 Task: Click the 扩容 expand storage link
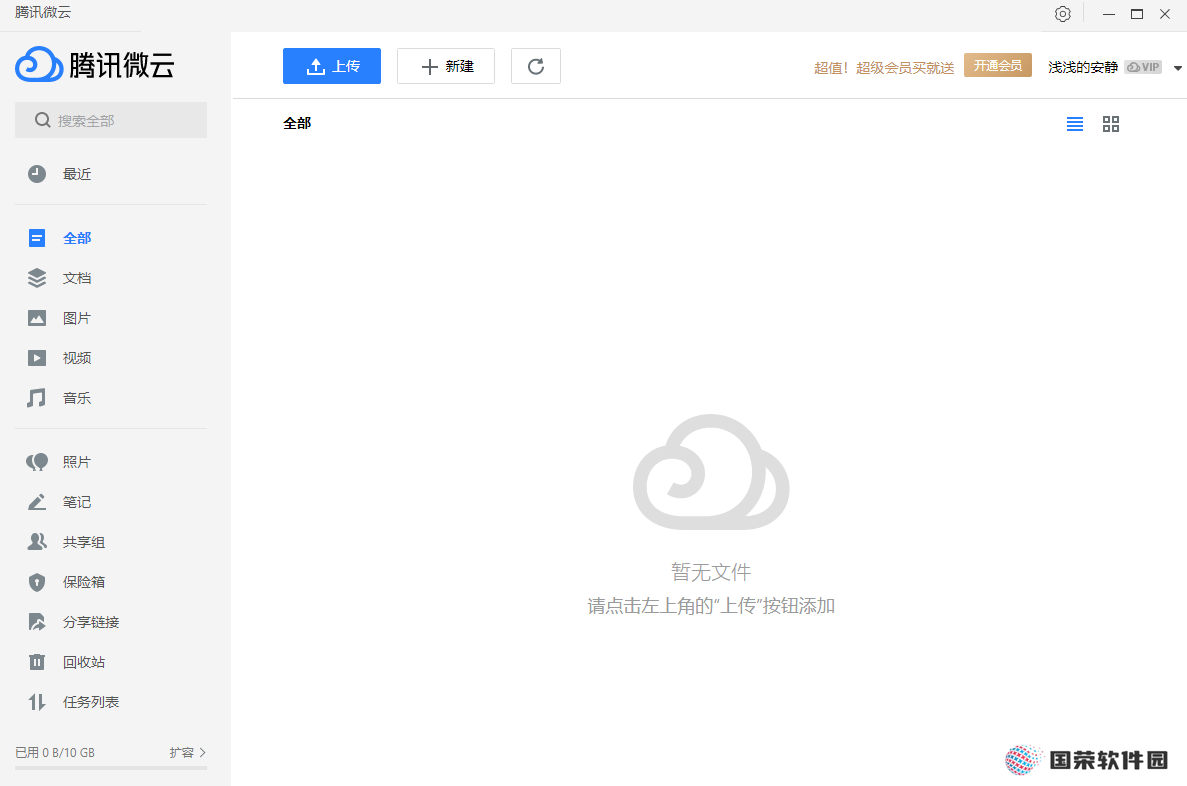pos(187,753)
